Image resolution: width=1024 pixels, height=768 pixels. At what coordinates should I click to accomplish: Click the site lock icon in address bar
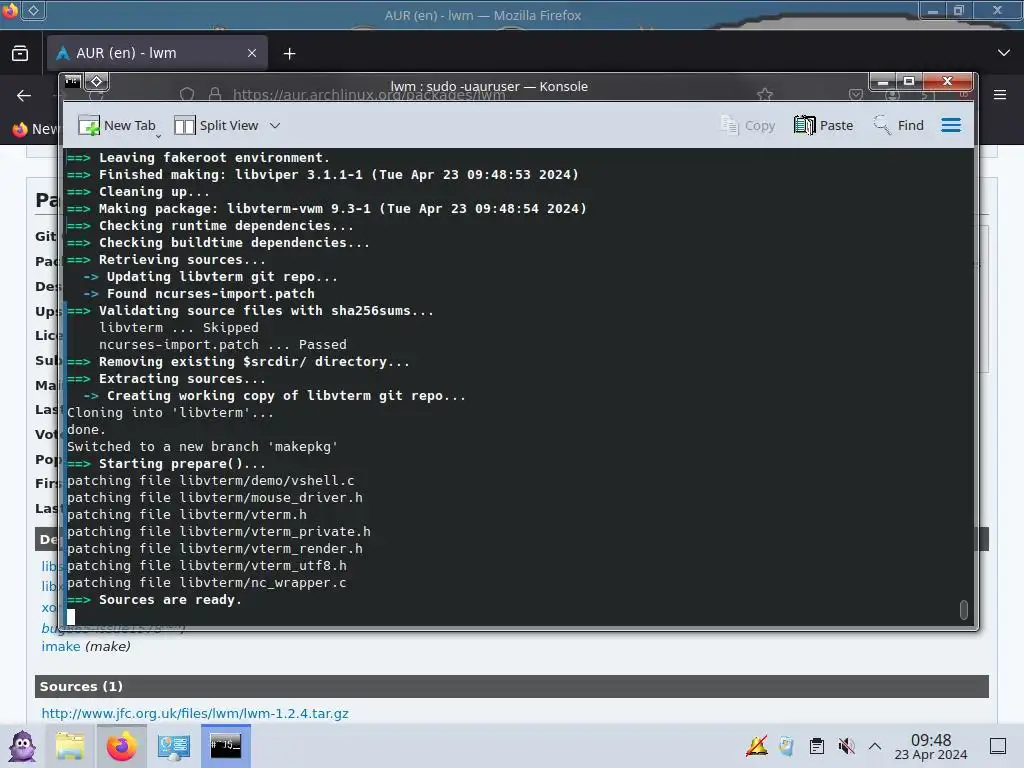pos(215,95)
